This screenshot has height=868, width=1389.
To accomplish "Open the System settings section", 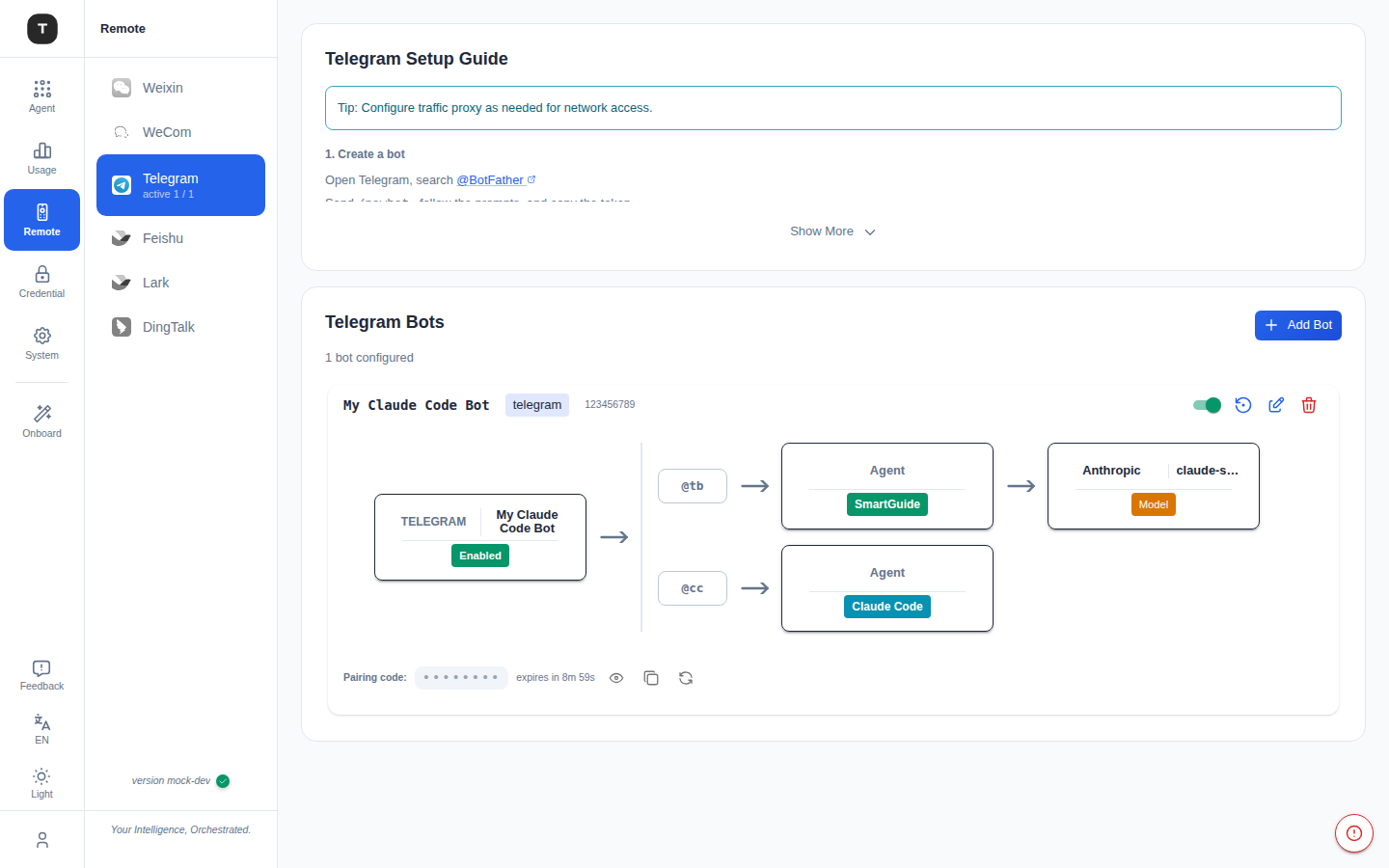I will [x=42, y=343].
